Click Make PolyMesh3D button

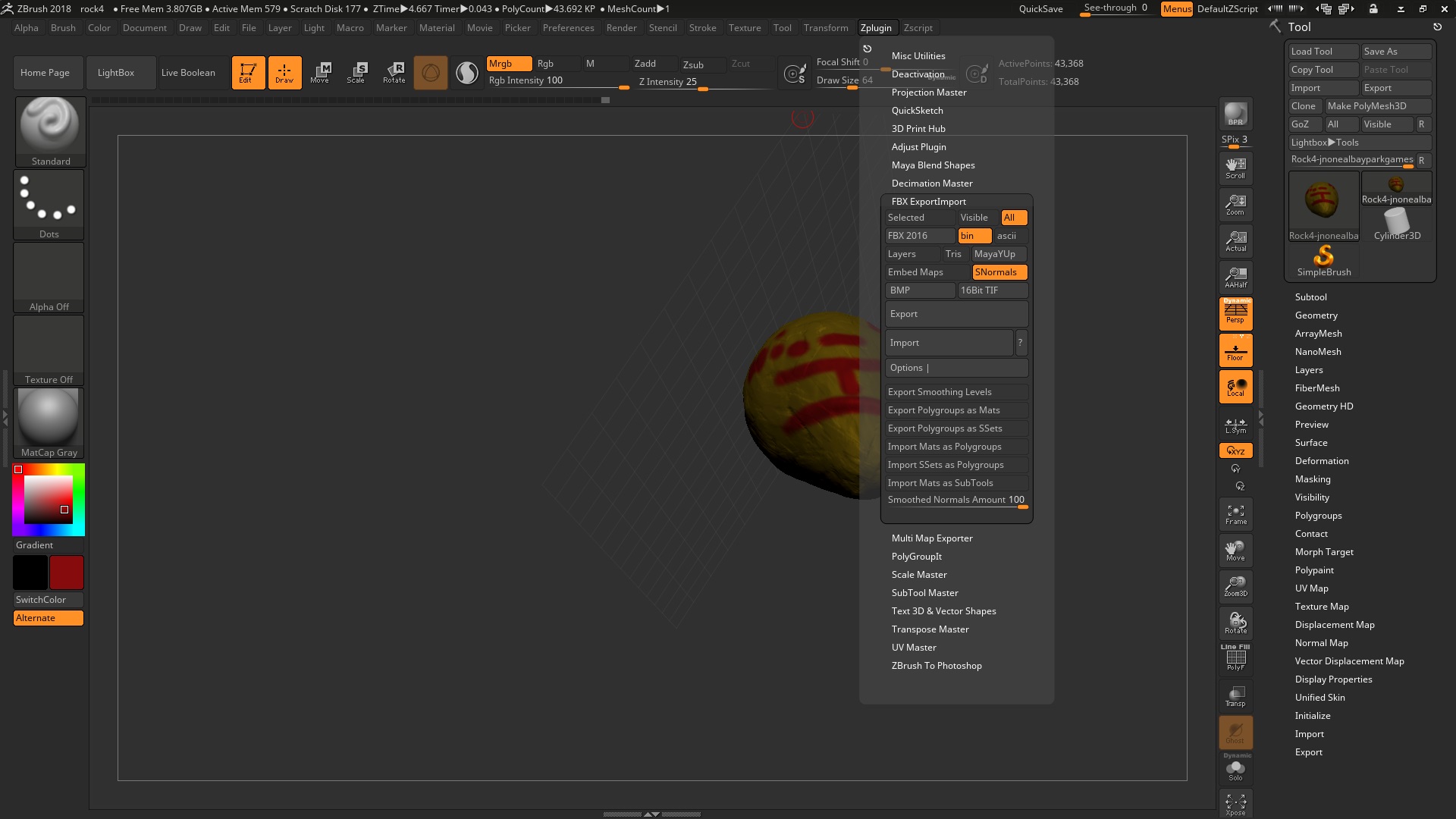pyautogui.click(x=1378, y=106)
